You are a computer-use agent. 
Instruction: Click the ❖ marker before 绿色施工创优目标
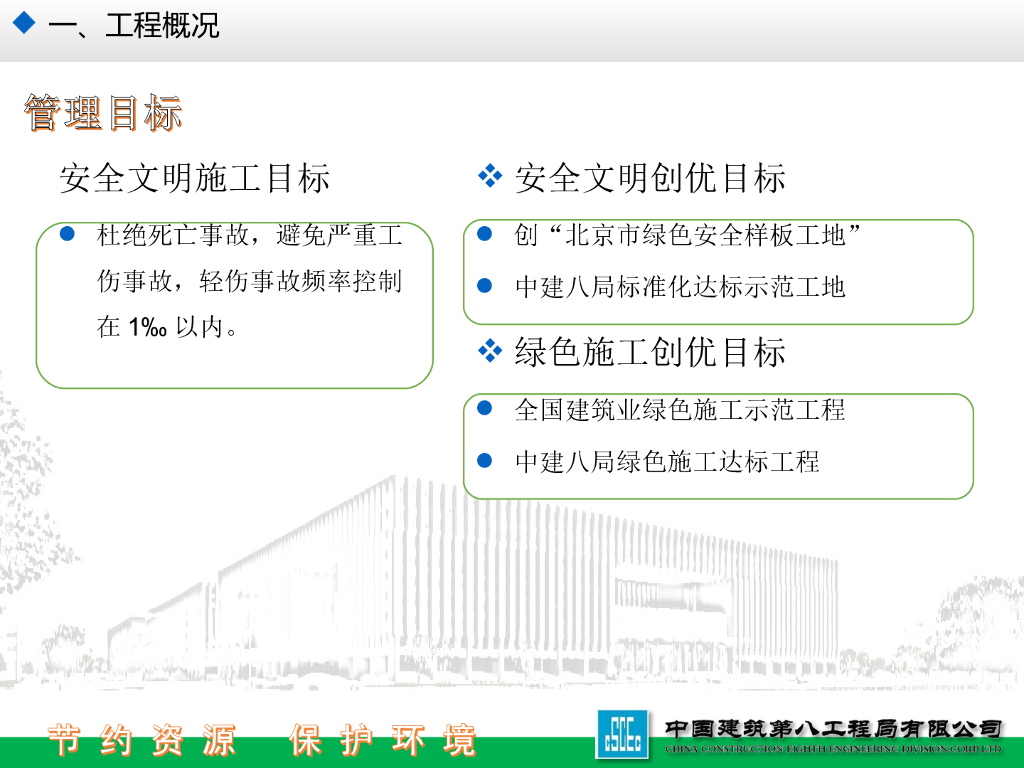[489, 352]
